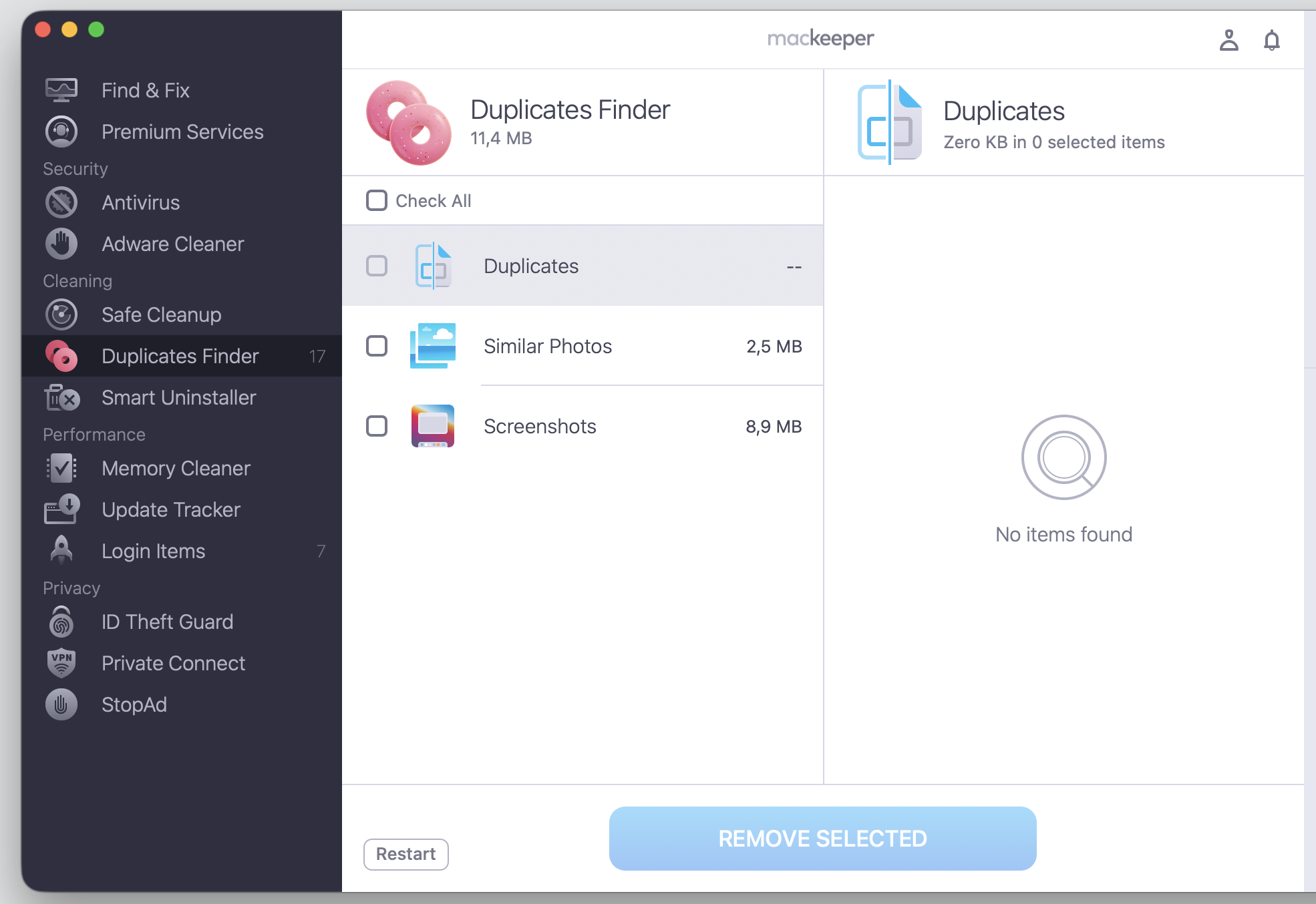
Task: Click the 8,9 MB Screenshots size value
Action: [x=774, y=426]
